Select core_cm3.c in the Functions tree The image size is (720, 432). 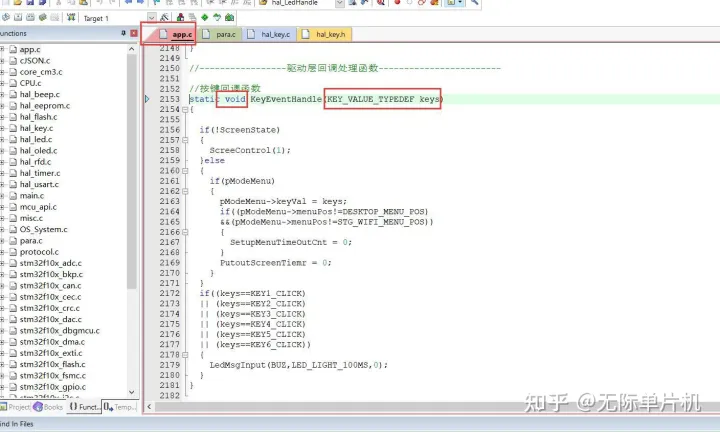tap(41, 72)
